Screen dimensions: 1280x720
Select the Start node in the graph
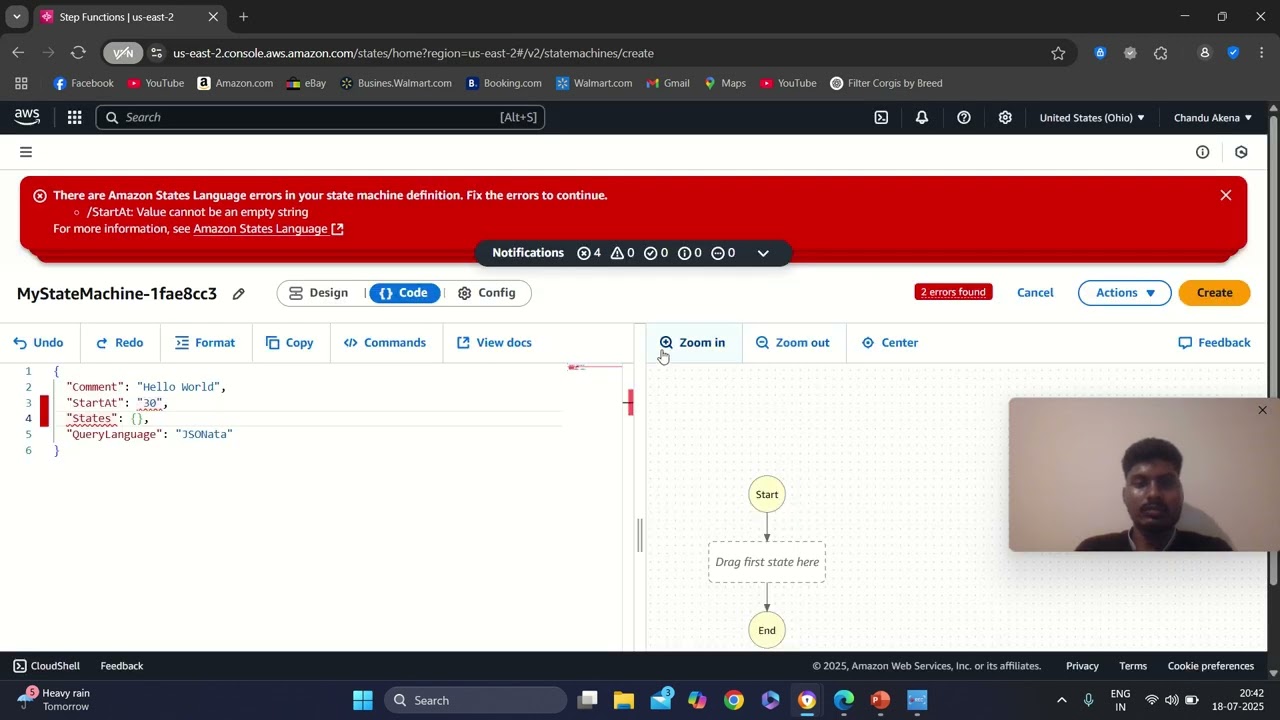(x=767, y=494)
